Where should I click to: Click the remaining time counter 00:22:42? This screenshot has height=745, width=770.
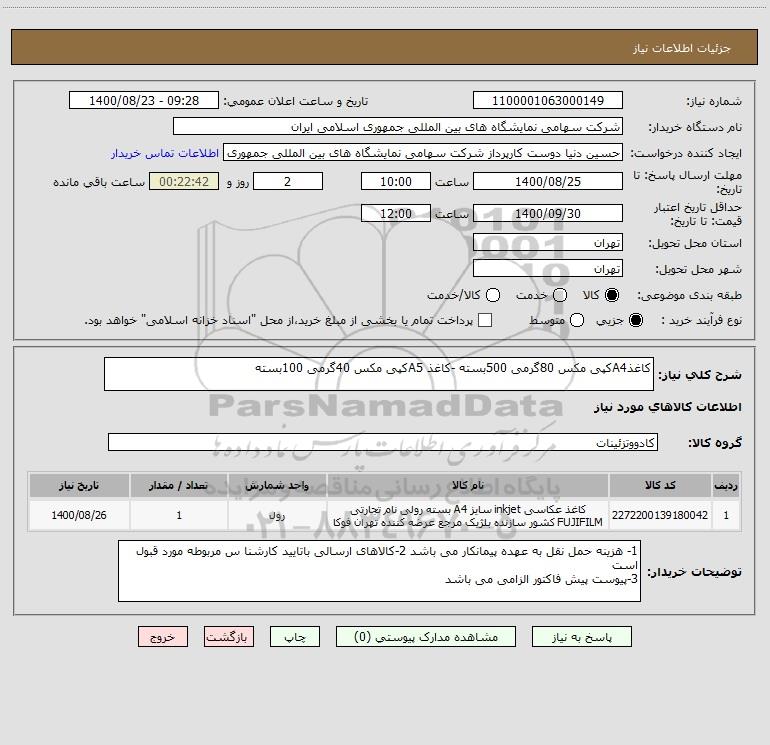pyautogui.click(x=184, y=181)
